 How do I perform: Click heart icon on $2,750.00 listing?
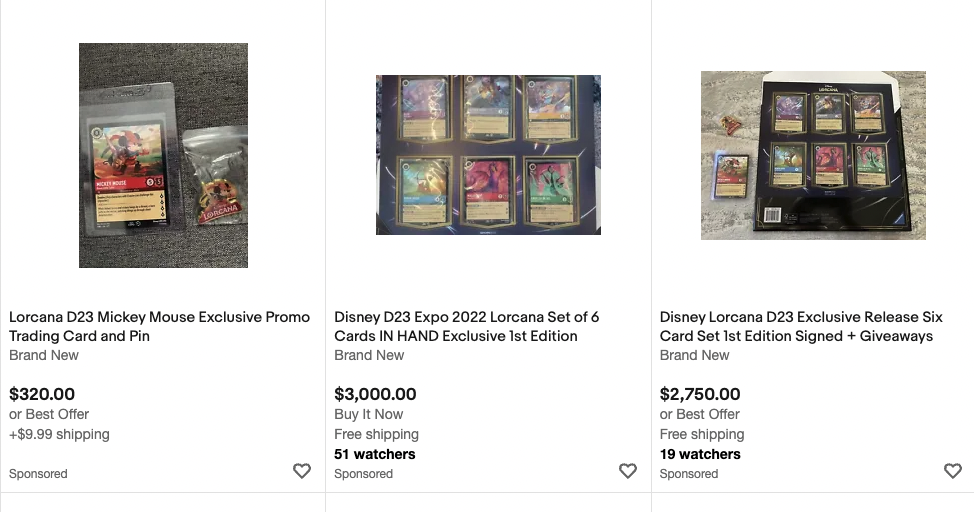pos(952,471)
